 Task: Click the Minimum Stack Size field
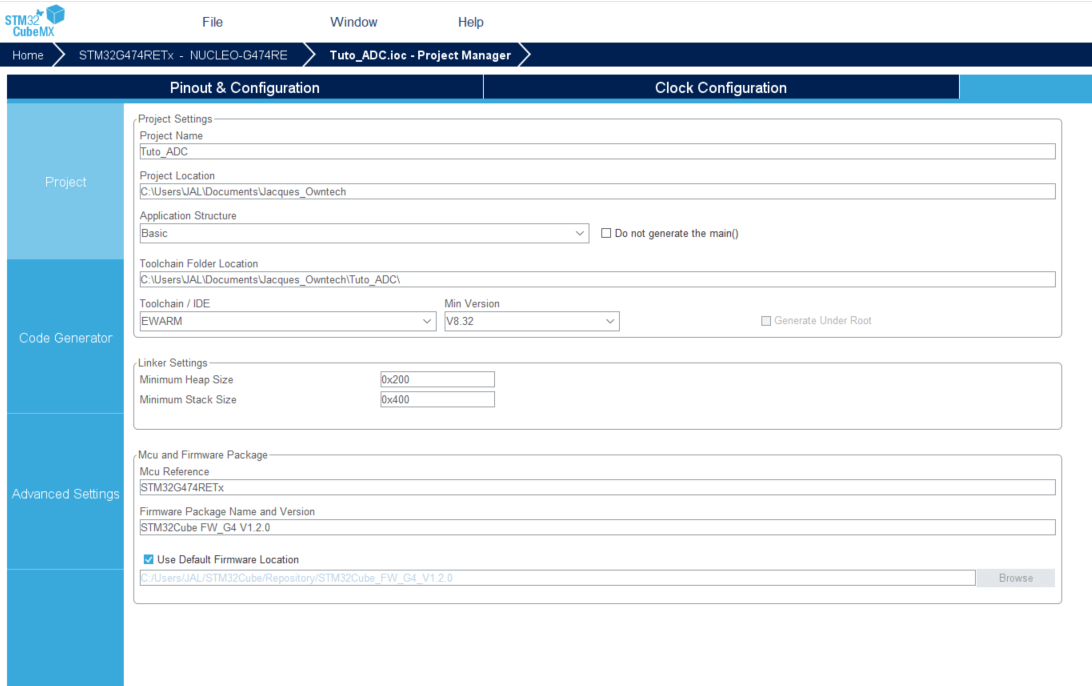click(x=437, y=400)
